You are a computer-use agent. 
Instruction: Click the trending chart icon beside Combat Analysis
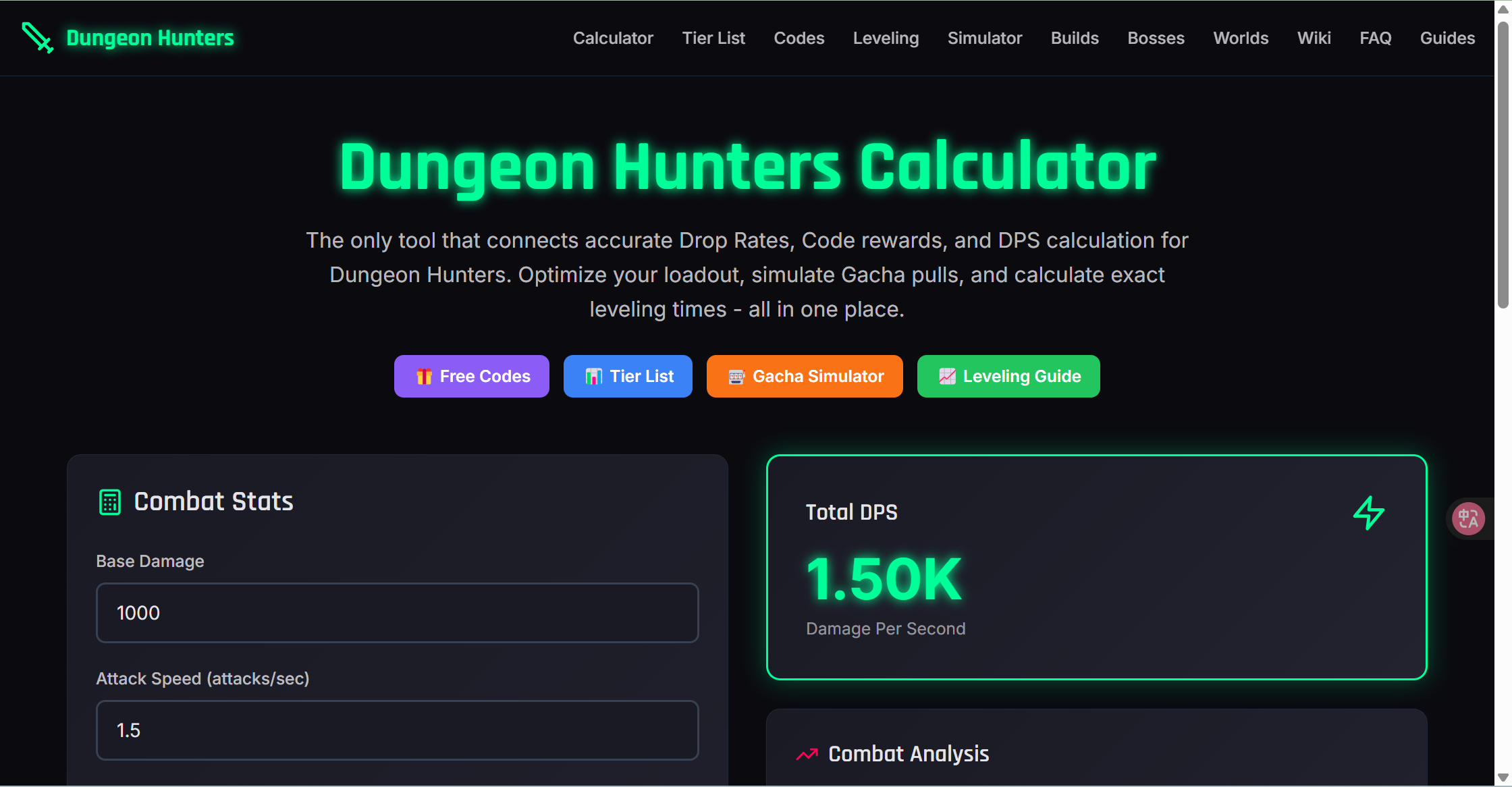[805, 754]
